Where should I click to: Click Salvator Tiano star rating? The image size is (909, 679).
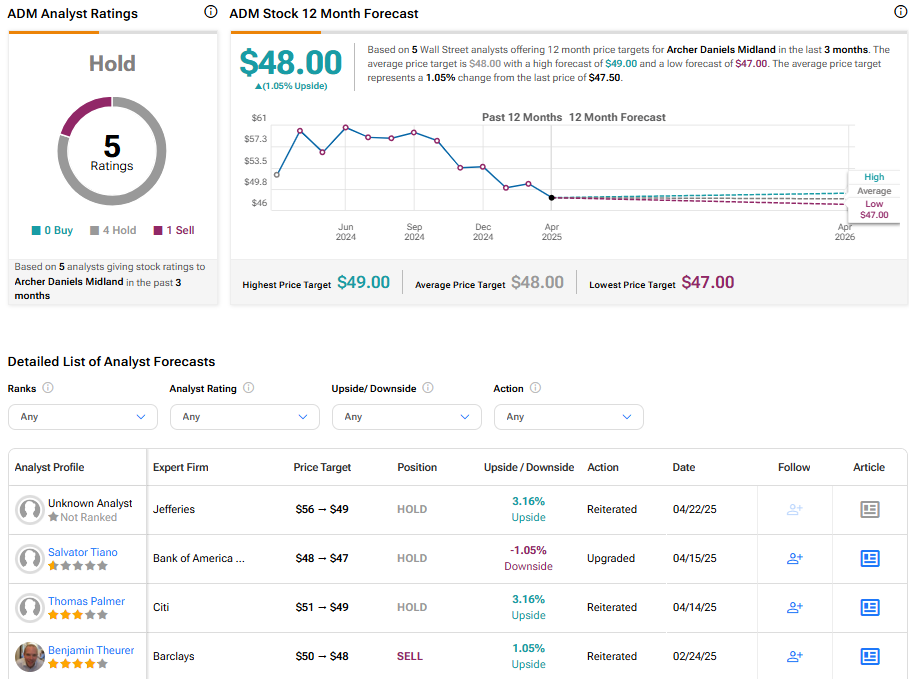(x=78, y=566)
